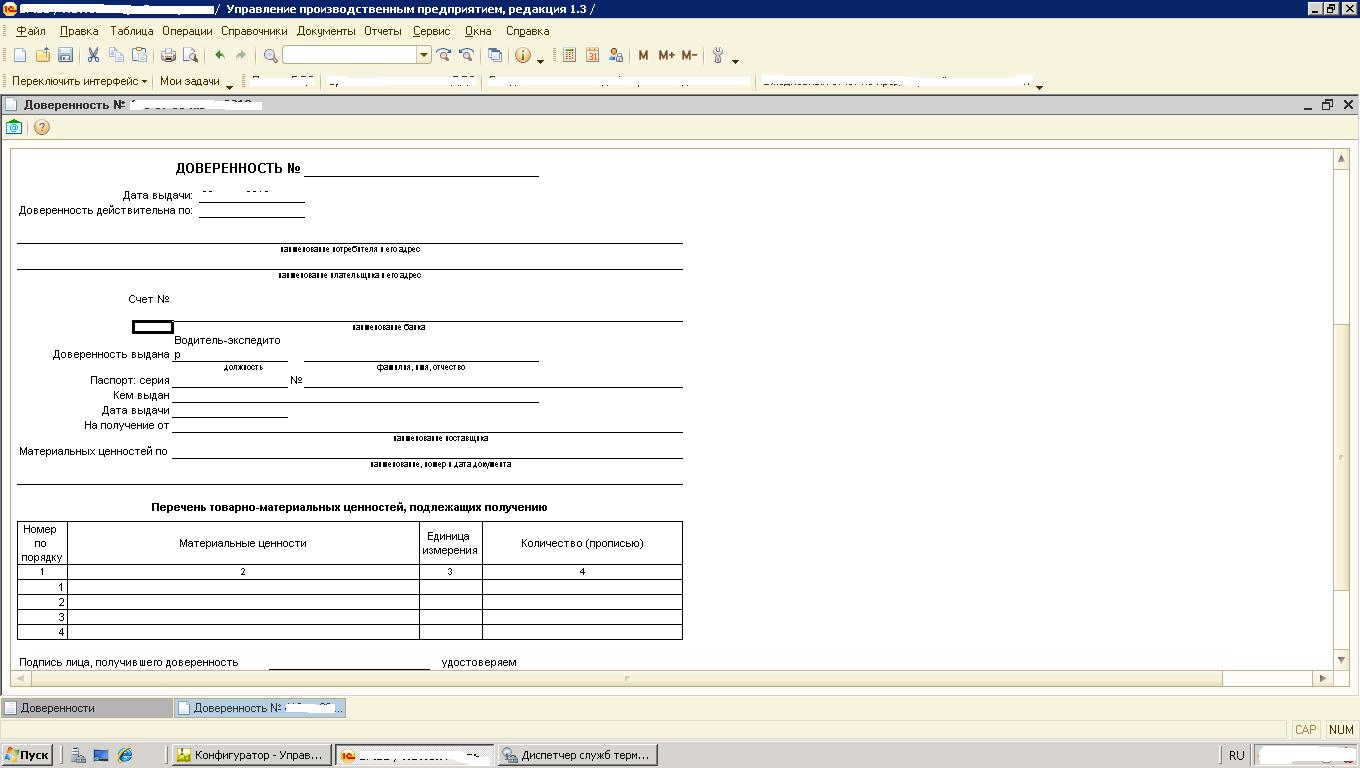Click the M memory button
This screenshot has height=768, width=1360.
pyautogui.click(x=643, y=56)
